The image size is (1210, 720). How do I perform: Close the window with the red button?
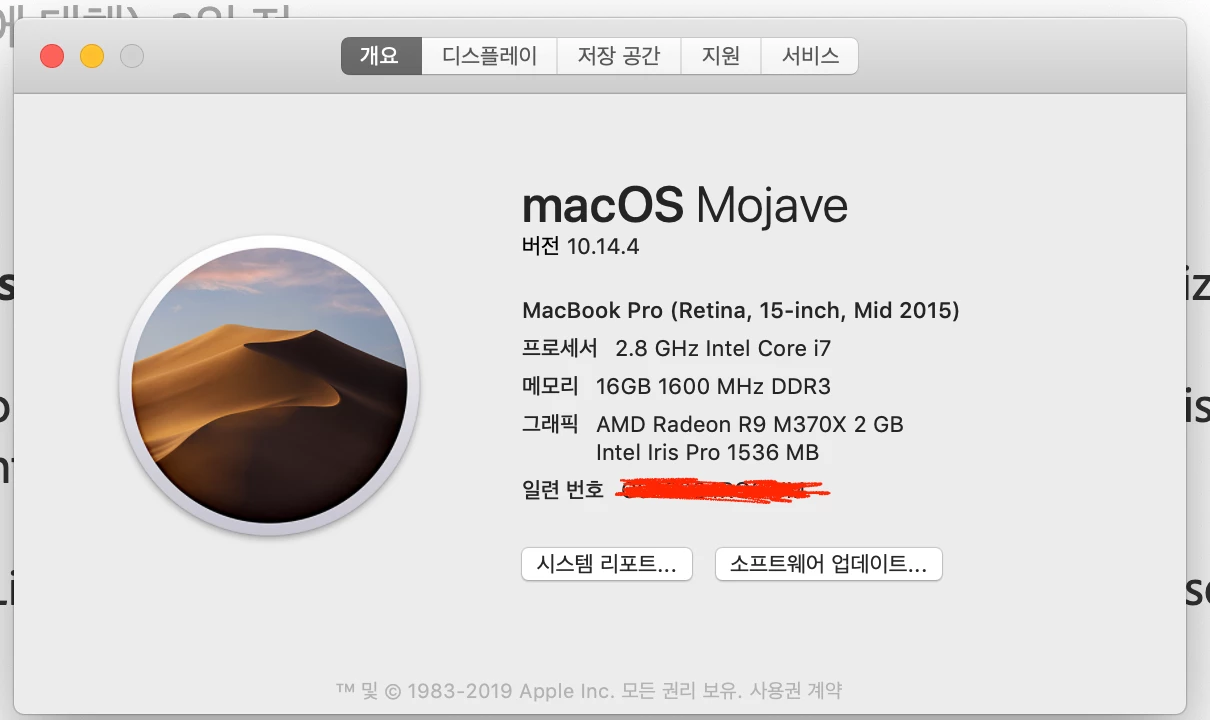pos(52,56)
